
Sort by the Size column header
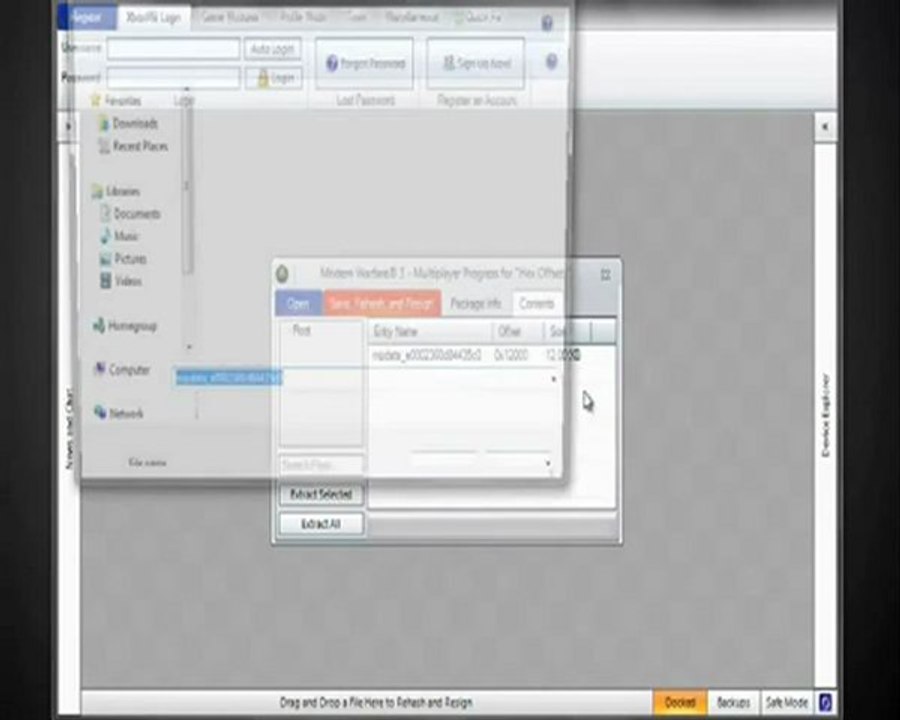(x=567, y=331)
